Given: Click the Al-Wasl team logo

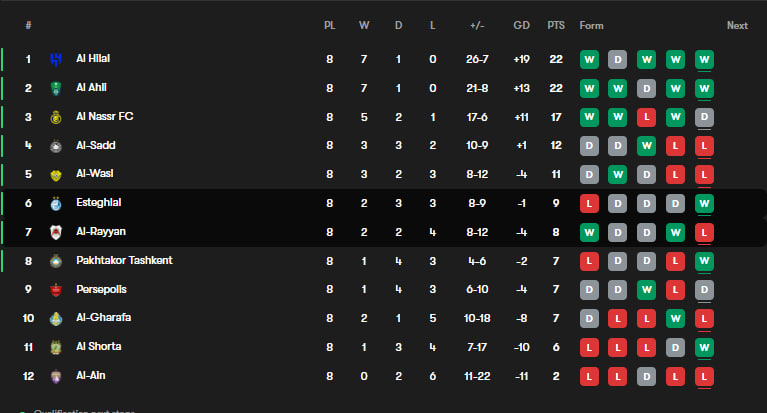Looking at the screenshot, I should point(56,175).
